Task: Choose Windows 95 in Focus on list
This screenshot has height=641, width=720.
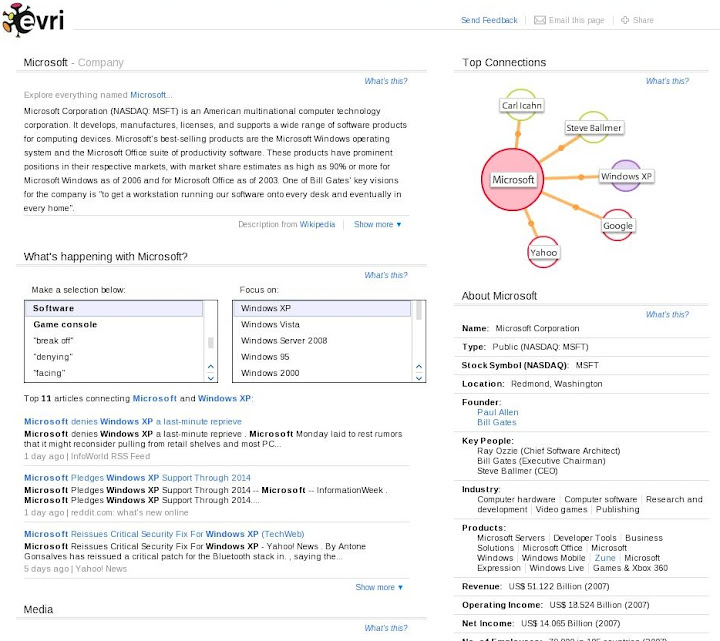Action: click(322, 357)
